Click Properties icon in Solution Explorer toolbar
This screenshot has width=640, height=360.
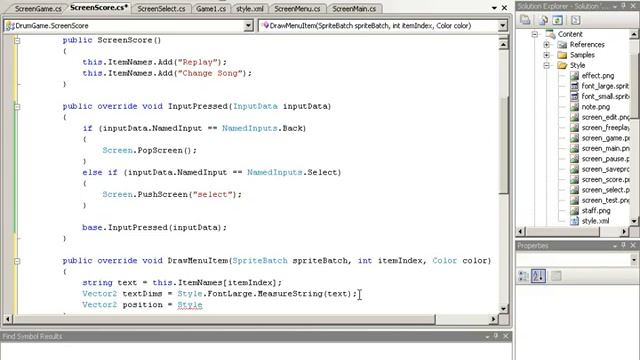click(x=525, y=20)
